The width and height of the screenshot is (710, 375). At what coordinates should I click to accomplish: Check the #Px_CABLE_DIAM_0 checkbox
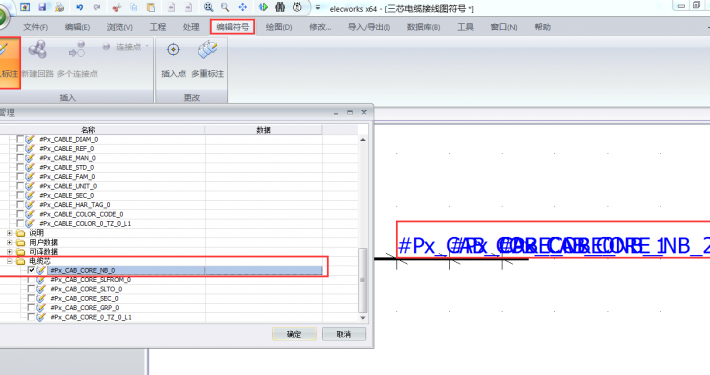coord(20,139)
